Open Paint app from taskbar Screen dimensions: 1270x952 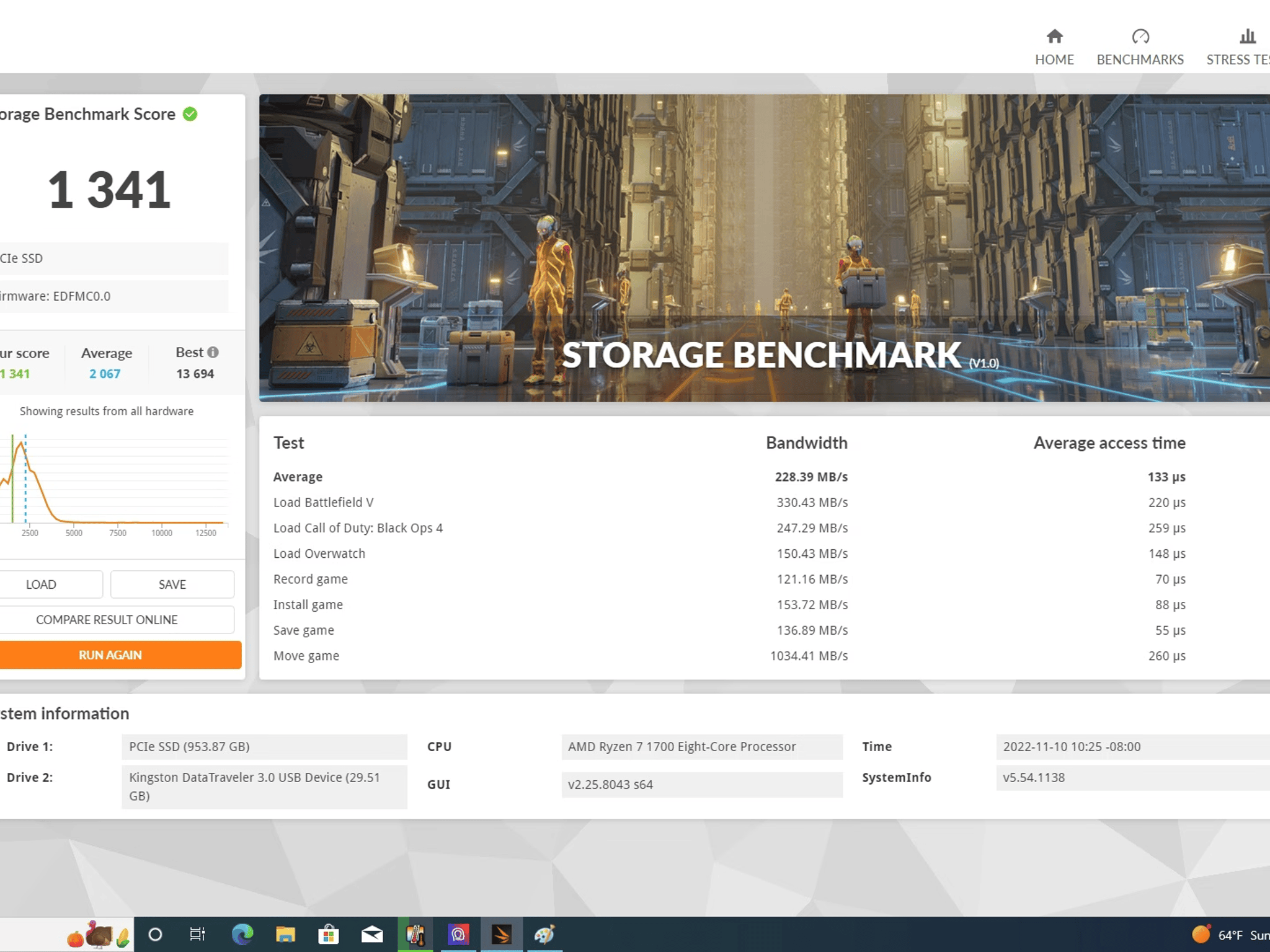coord(544,934)
